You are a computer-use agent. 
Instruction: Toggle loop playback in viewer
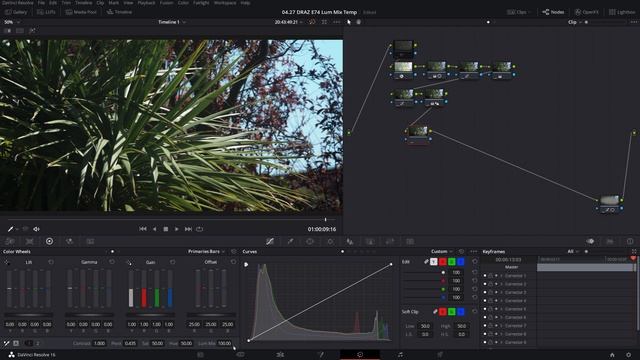[x=200, y=229]
